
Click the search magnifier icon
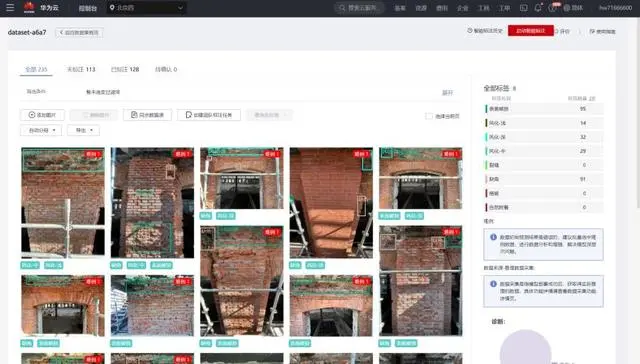click(x=342, y=8)
